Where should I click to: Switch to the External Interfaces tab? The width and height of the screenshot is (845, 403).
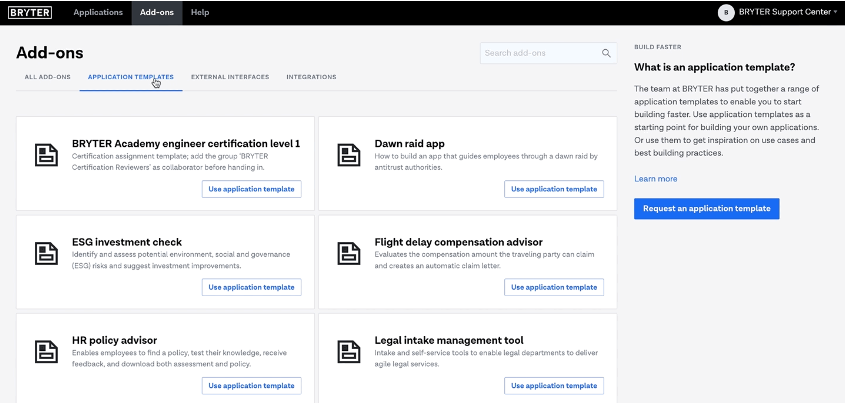click(230, 77)
